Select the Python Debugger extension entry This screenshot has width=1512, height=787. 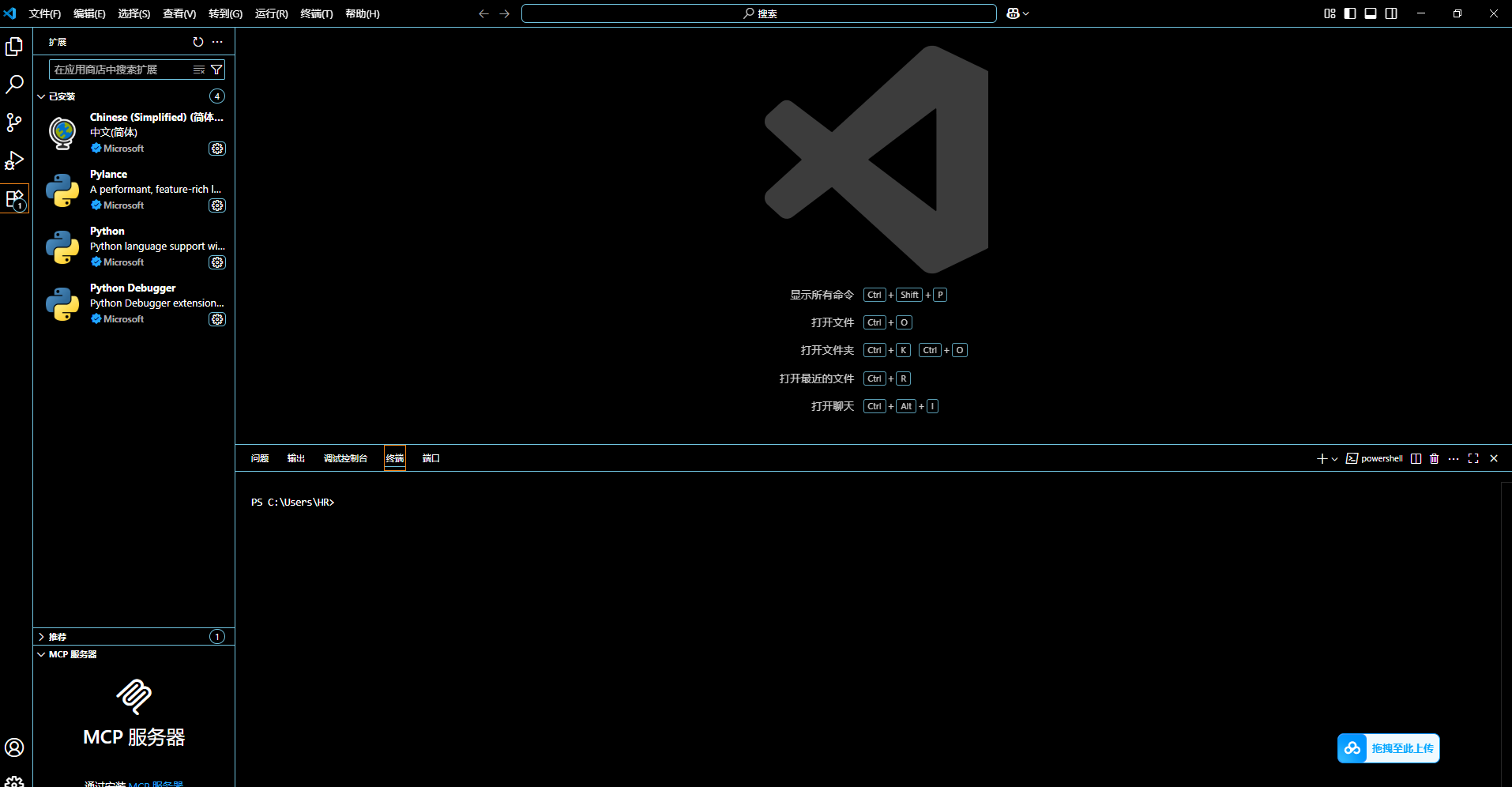(x=134, y=303)
